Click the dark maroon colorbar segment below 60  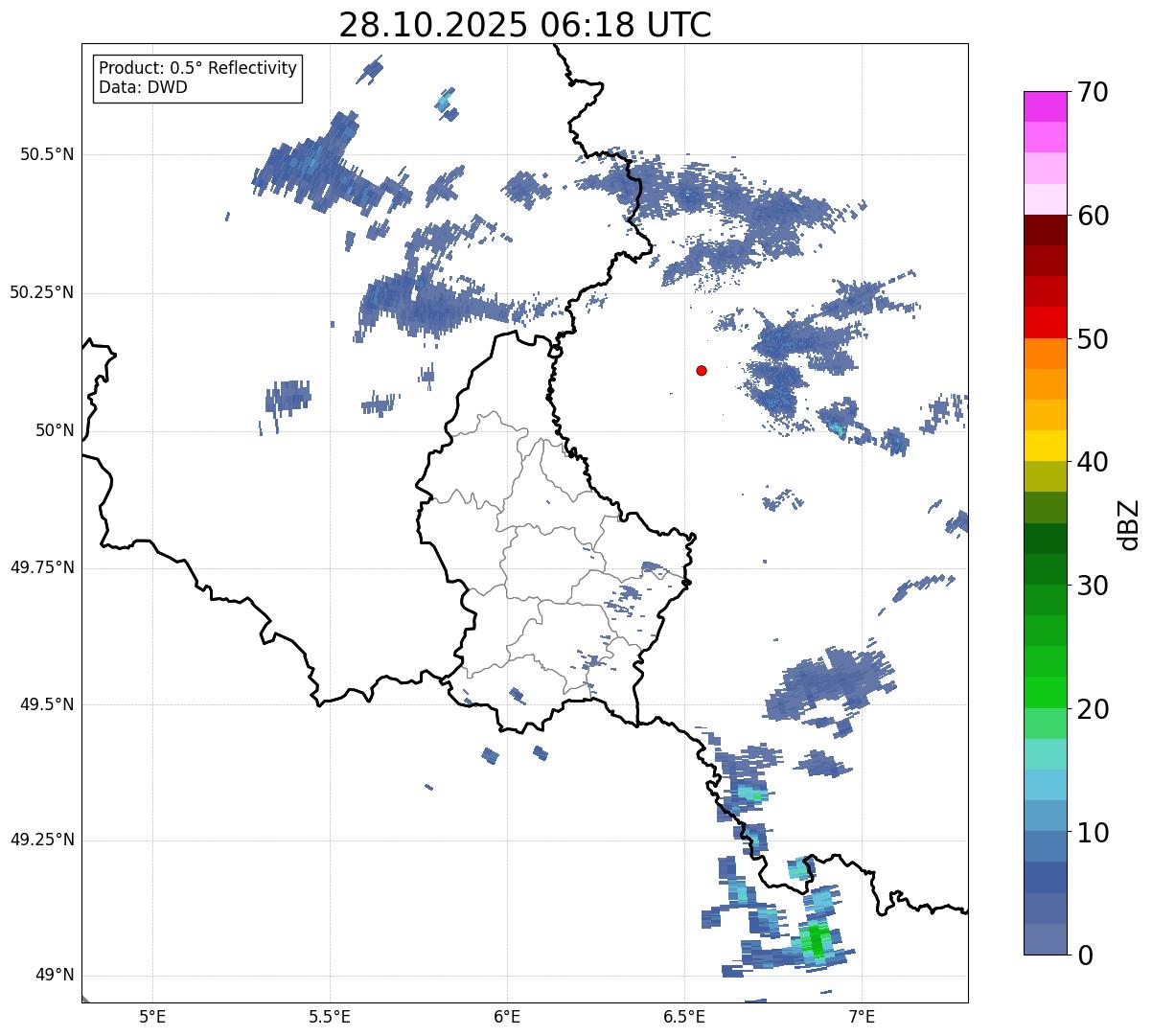1046,230
